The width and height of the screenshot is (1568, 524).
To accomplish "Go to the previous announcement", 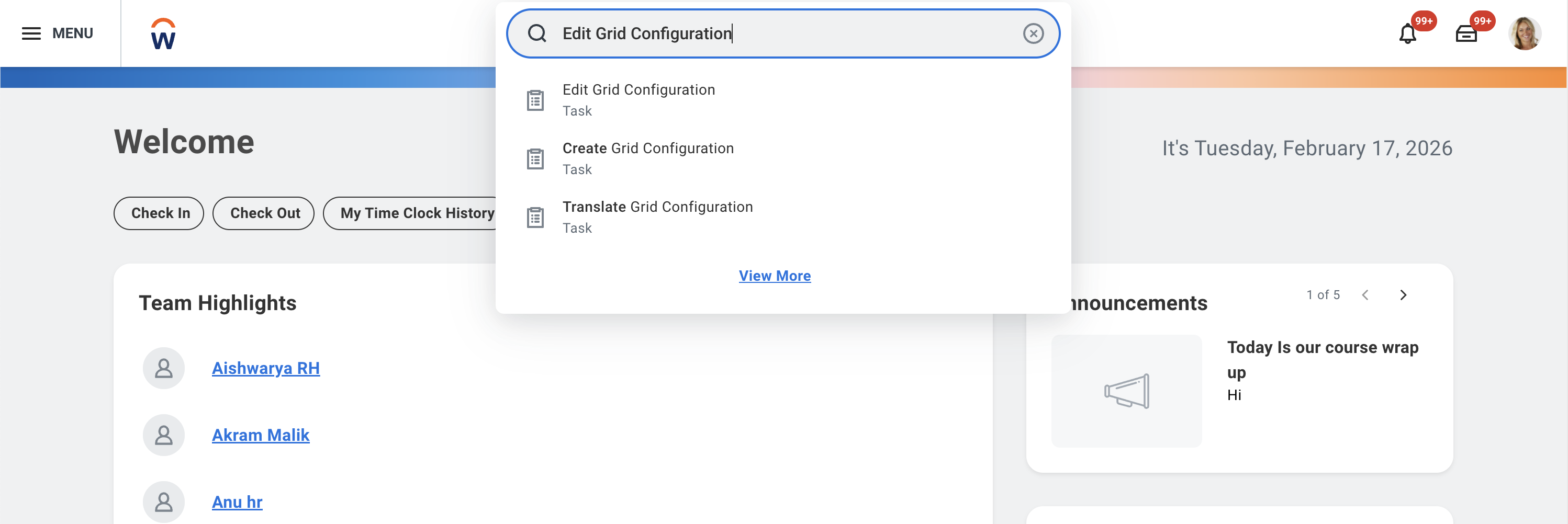I will [x=1365, y=295].
